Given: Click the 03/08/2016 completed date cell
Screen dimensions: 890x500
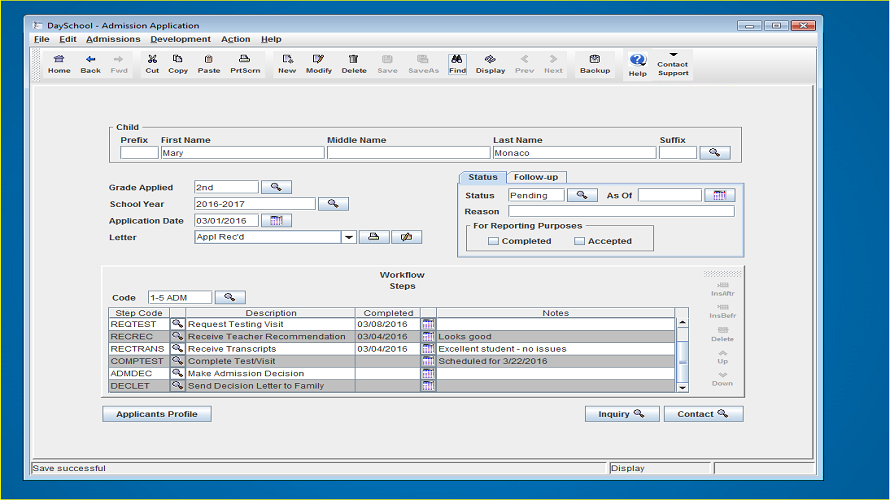Looking at the screenshot, I should click(x=388, y=324).
